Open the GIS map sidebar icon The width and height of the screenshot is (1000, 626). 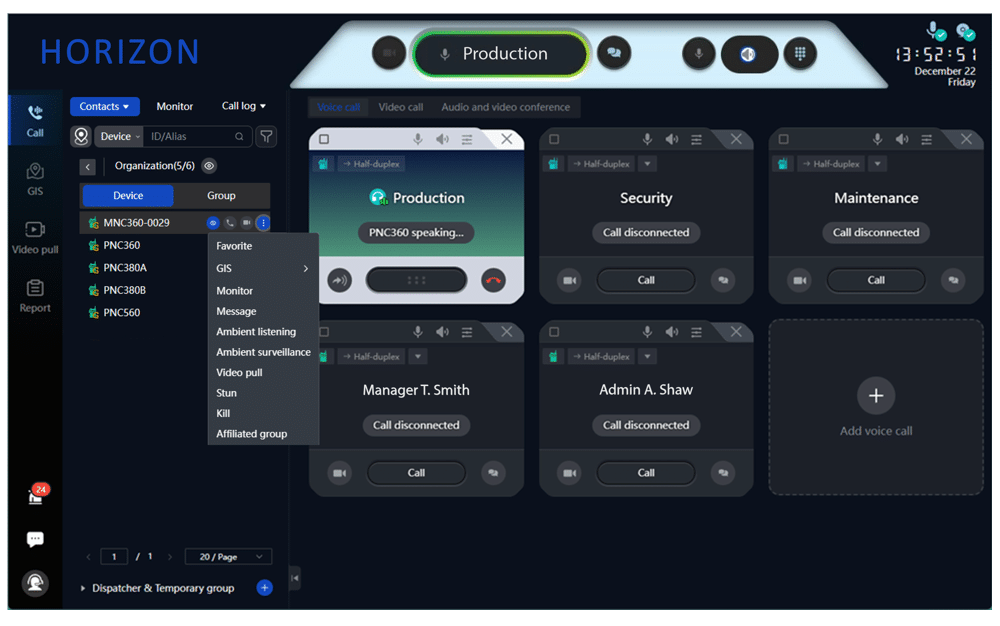pyautogui.click(x=35, y=178)
